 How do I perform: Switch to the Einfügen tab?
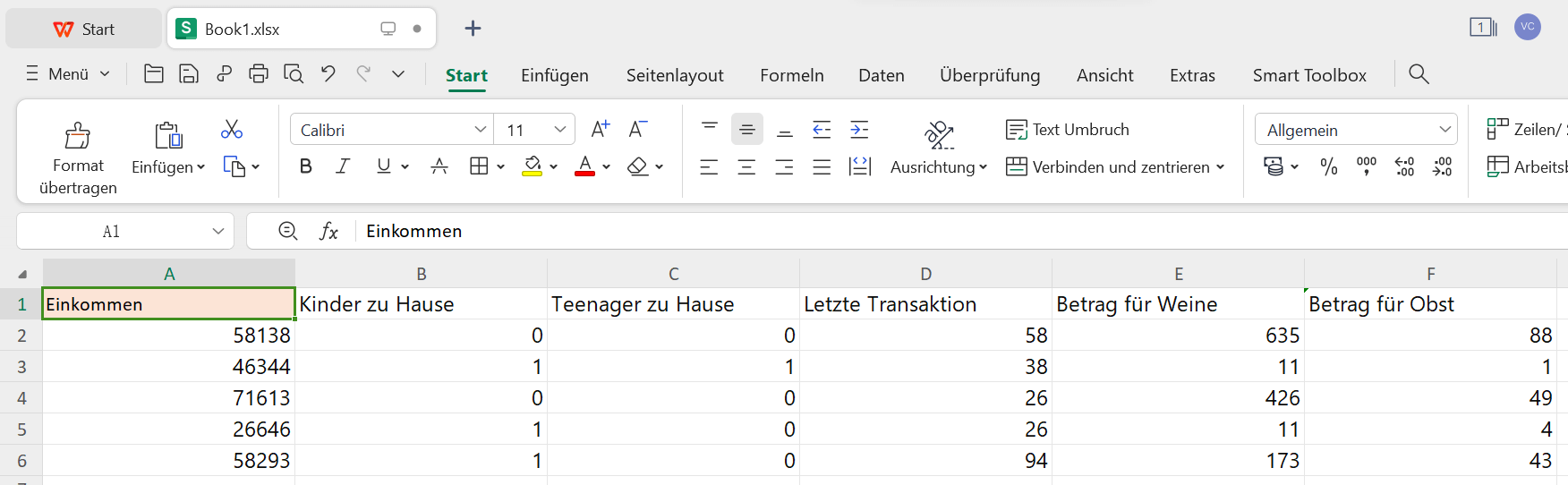pos(555,76)
